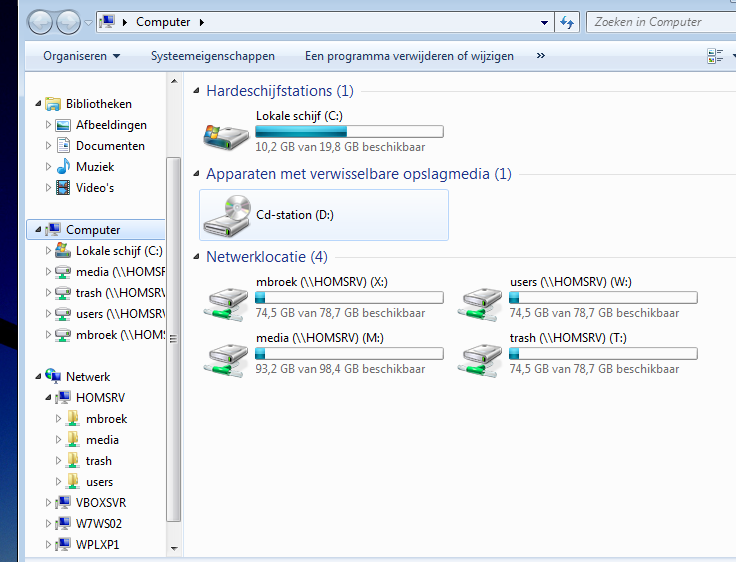Open the trash share under HOMSRV
Screen dimensions: 736x562
(x=99, y=461)
